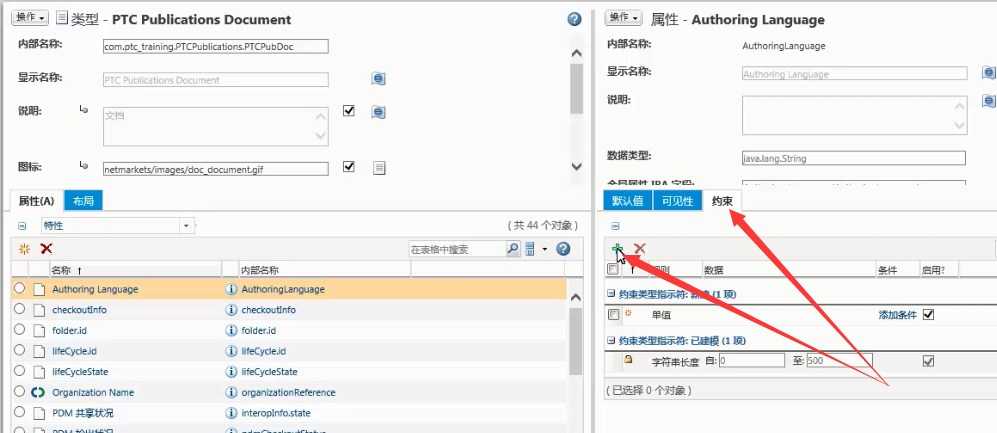Check the select-all constraints header checkbox
The height and width of the screenshot is (433, 997).
click(x=613, y=269)
